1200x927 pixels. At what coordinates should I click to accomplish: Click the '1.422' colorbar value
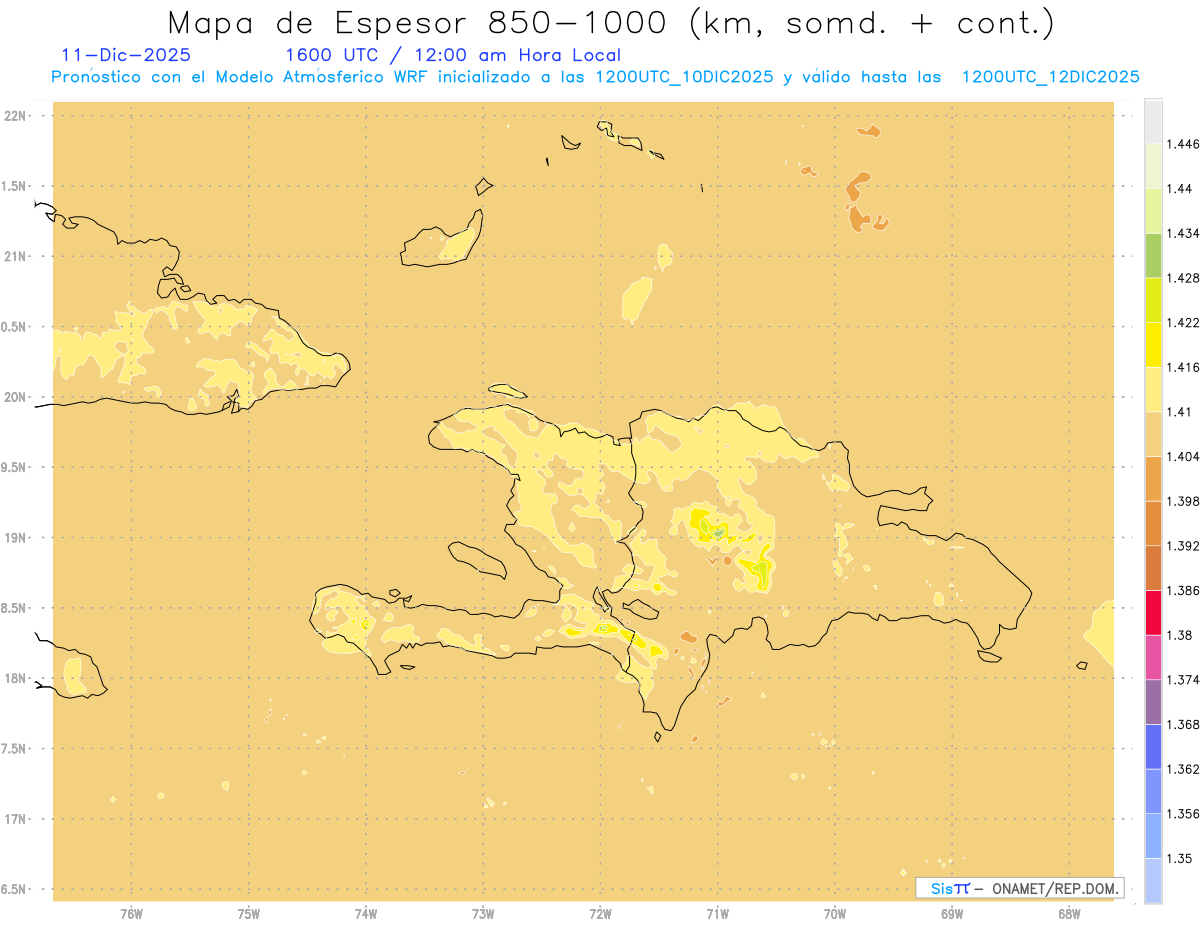click(x=1182, y=323)
